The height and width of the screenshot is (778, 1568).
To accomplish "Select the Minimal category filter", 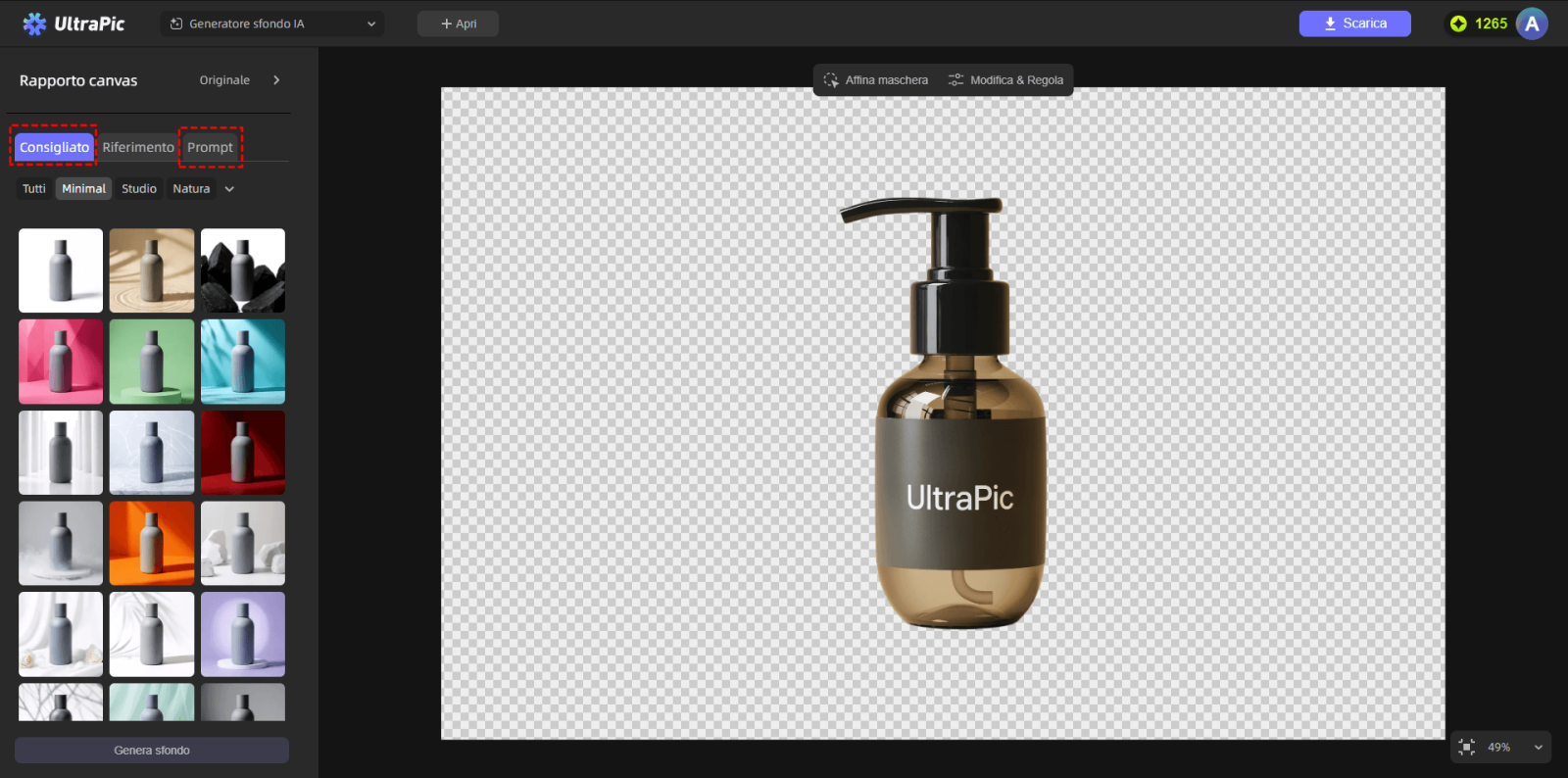I will (x=83, y=189).
